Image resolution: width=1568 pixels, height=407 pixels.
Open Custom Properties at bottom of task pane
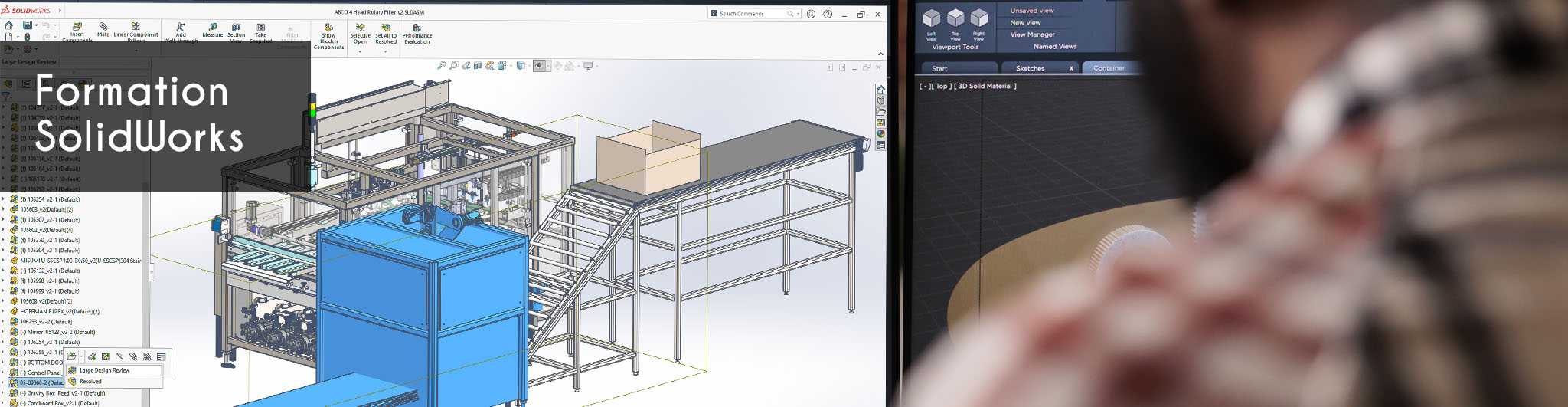pyautogui.click(x=880, y=145)
